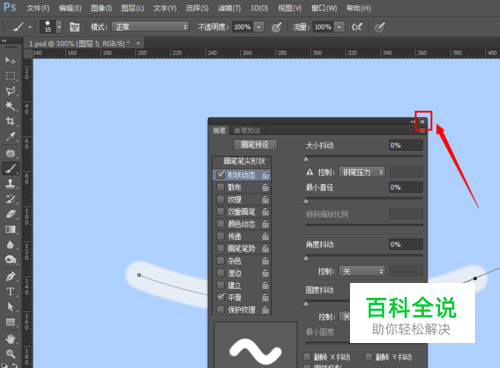Open the 文件(F) menu
This screenshot has width=500, height=368.
38,8
